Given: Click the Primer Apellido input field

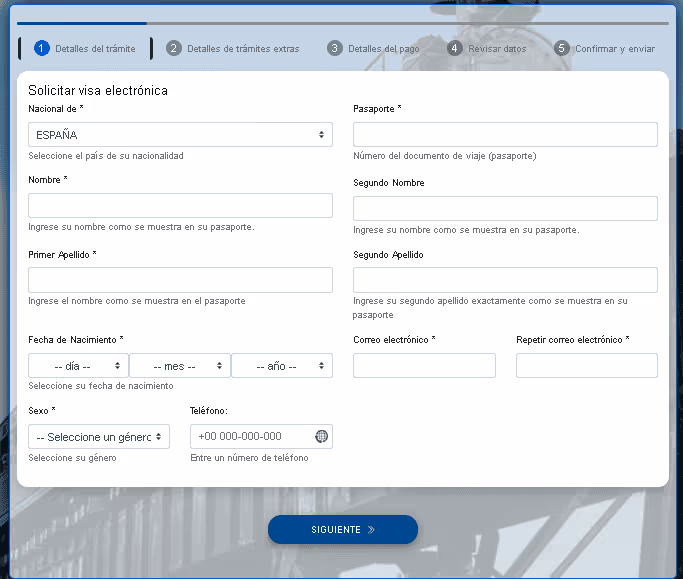Looking at the screenshot, I should (x=180, y=280).
